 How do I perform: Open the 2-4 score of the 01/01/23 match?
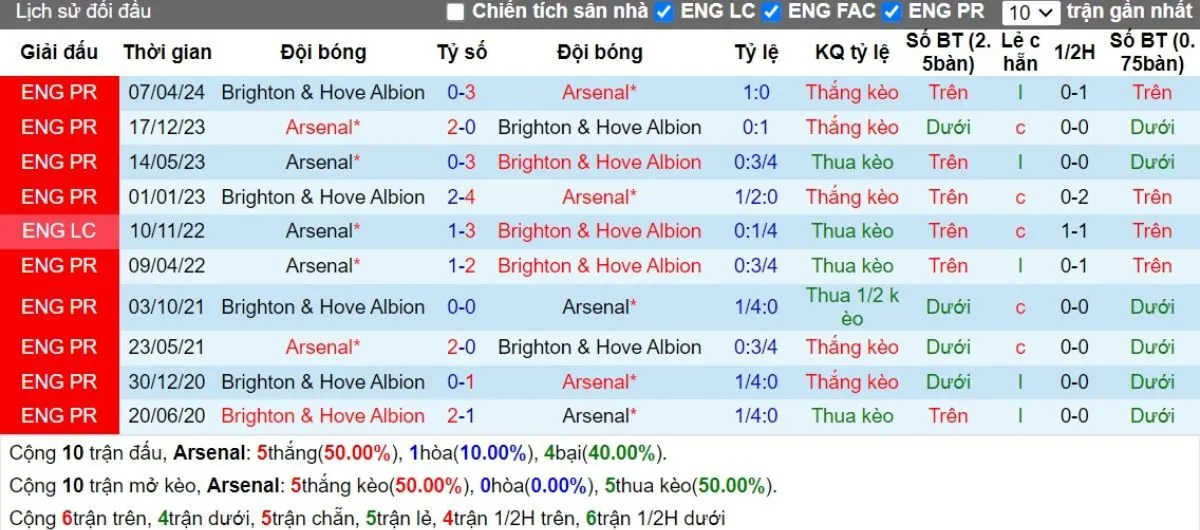point(461,197)
